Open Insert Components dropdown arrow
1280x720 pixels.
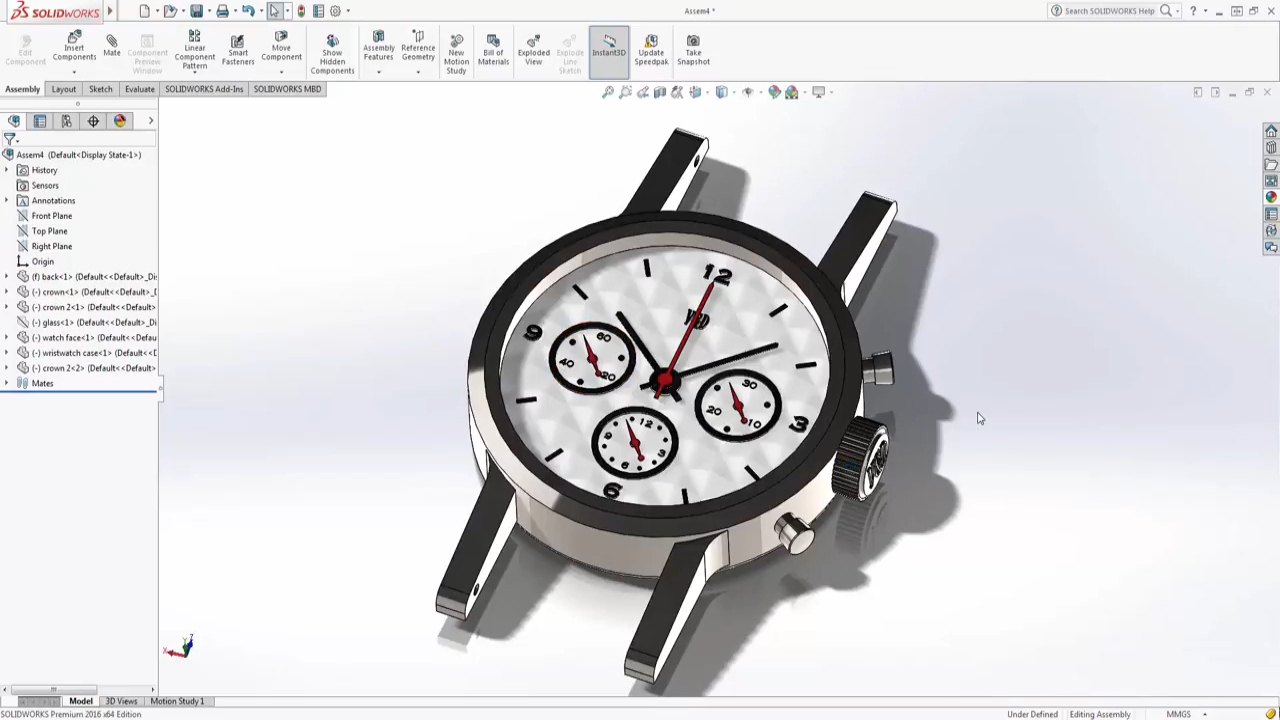(74, 71)
